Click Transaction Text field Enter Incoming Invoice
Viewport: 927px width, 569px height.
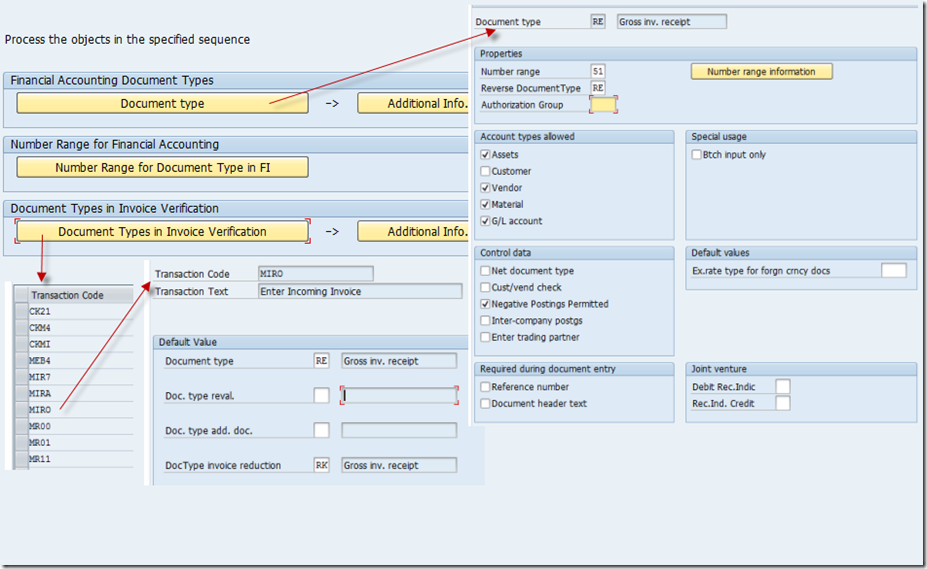[x=360, y=291]
